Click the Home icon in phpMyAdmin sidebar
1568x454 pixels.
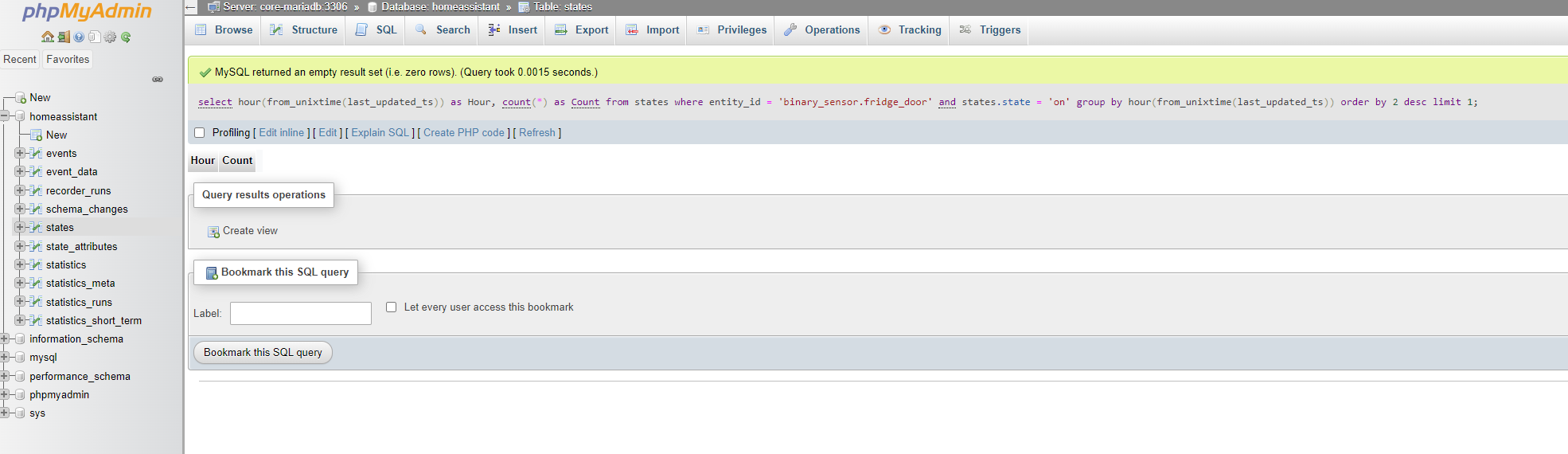tap(48, 37)
